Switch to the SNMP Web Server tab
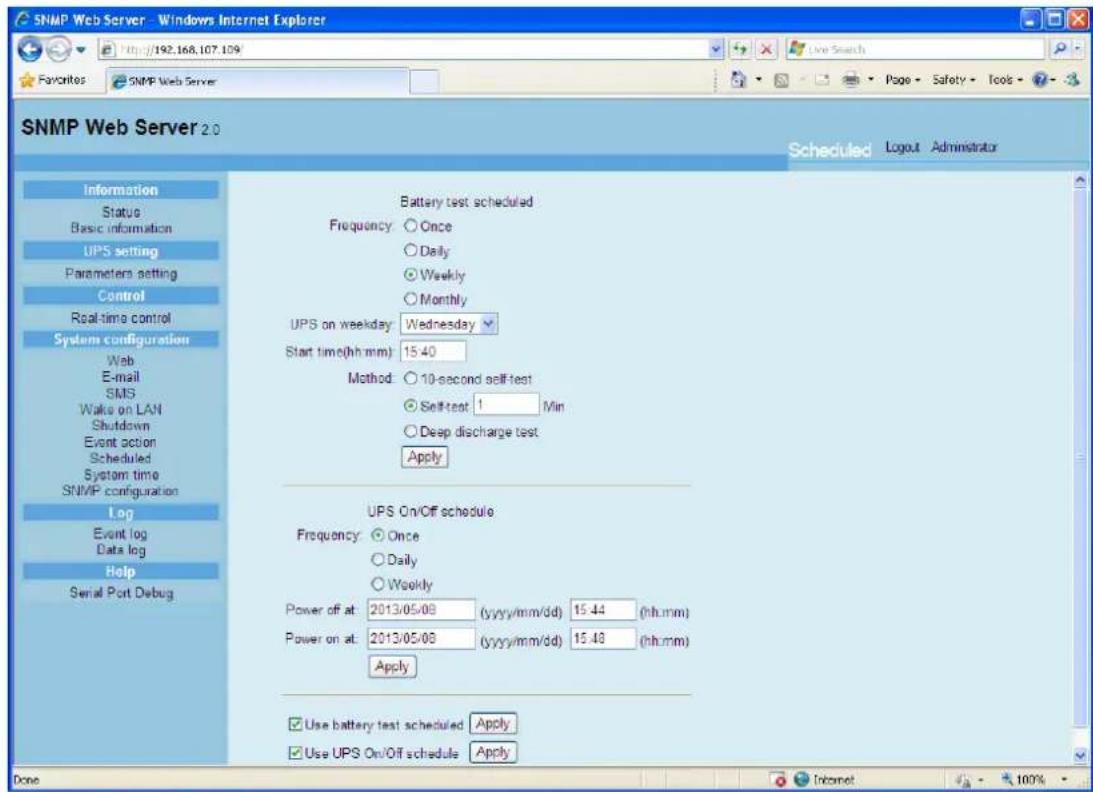Screen dimensions: 1093x792 (x=258, y=81)
